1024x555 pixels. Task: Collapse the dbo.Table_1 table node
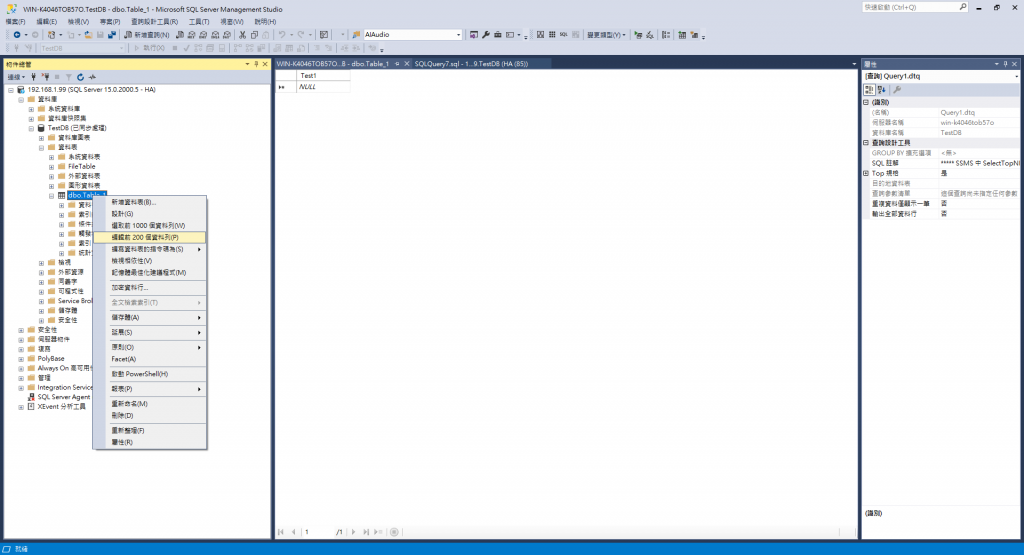click(x=52, y=195)
